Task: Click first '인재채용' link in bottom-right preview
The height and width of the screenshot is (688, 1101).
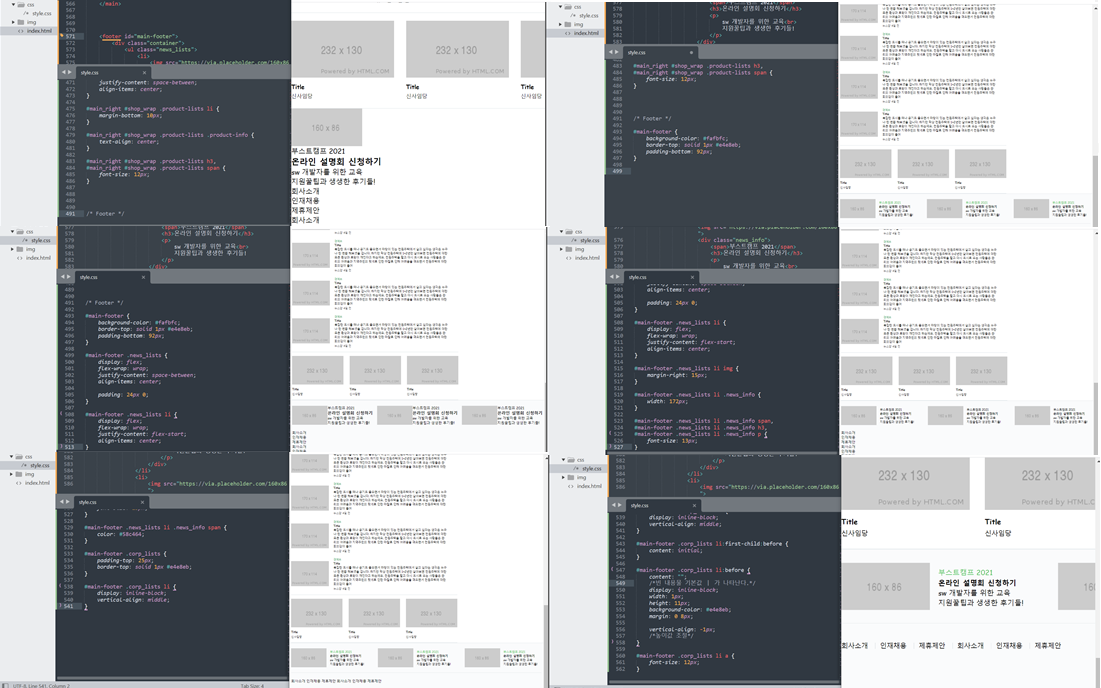Action: 893,645
